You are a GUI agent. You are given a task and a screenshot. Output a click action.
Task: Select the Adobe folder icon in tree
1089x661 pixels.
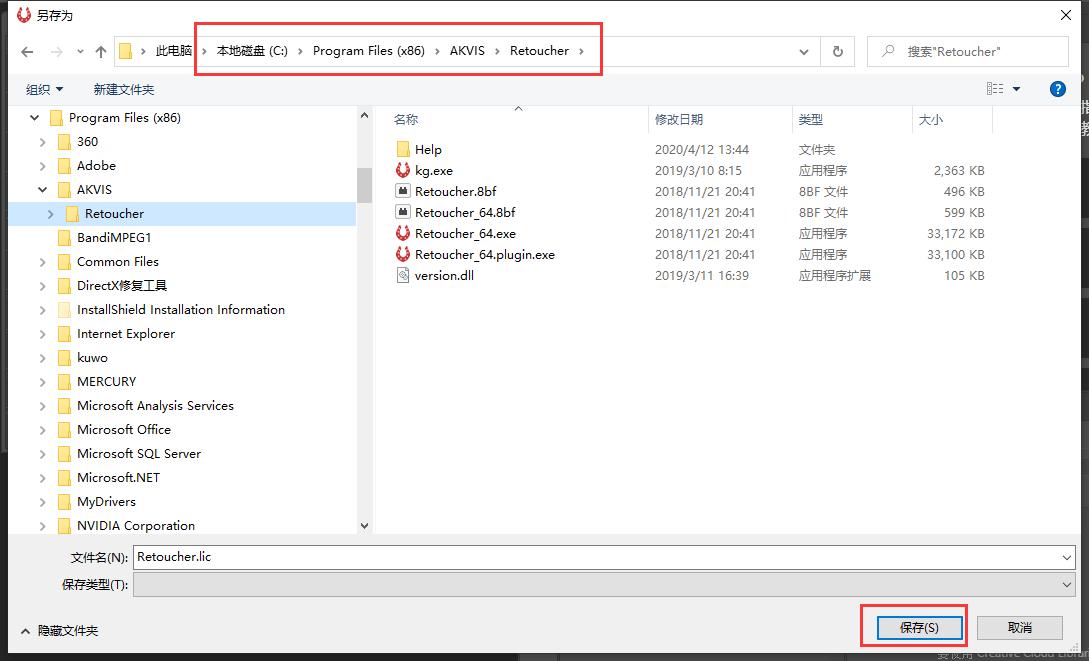point(64,166)
